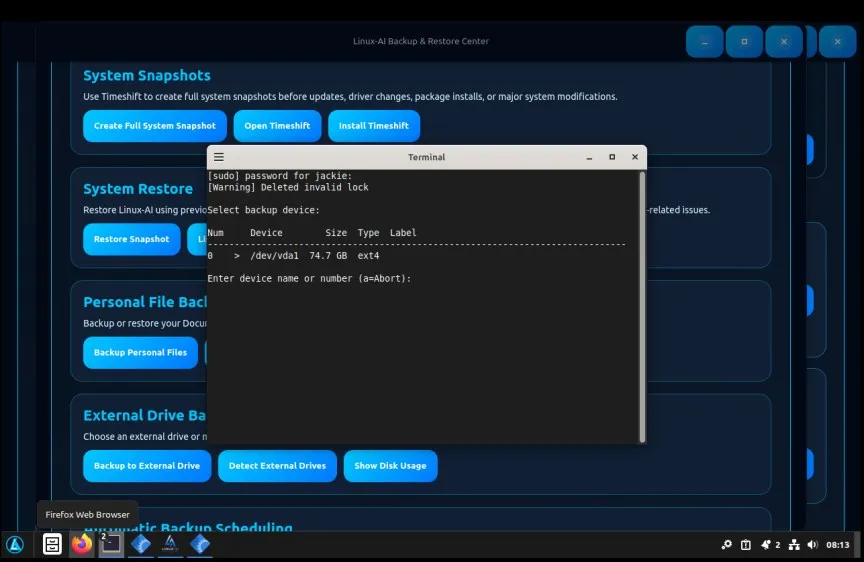Open the file manager from taskbar

point(52,544)
